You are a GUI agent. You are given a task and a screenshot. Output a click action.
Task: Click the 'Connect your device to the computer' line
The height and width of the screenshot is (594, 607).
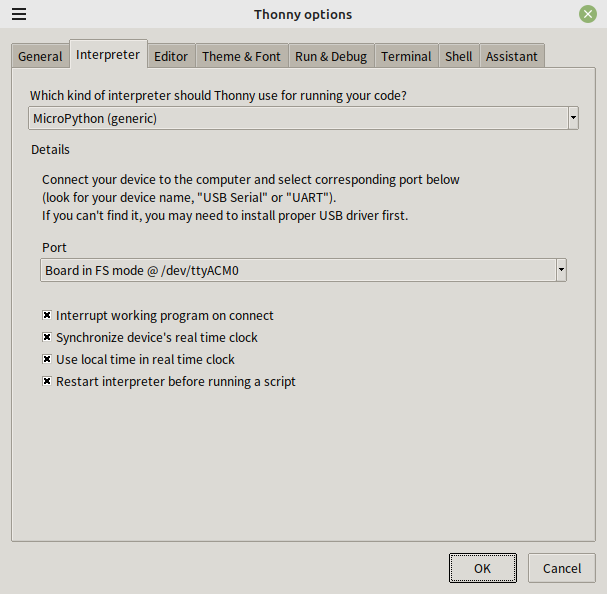point(250,180)
